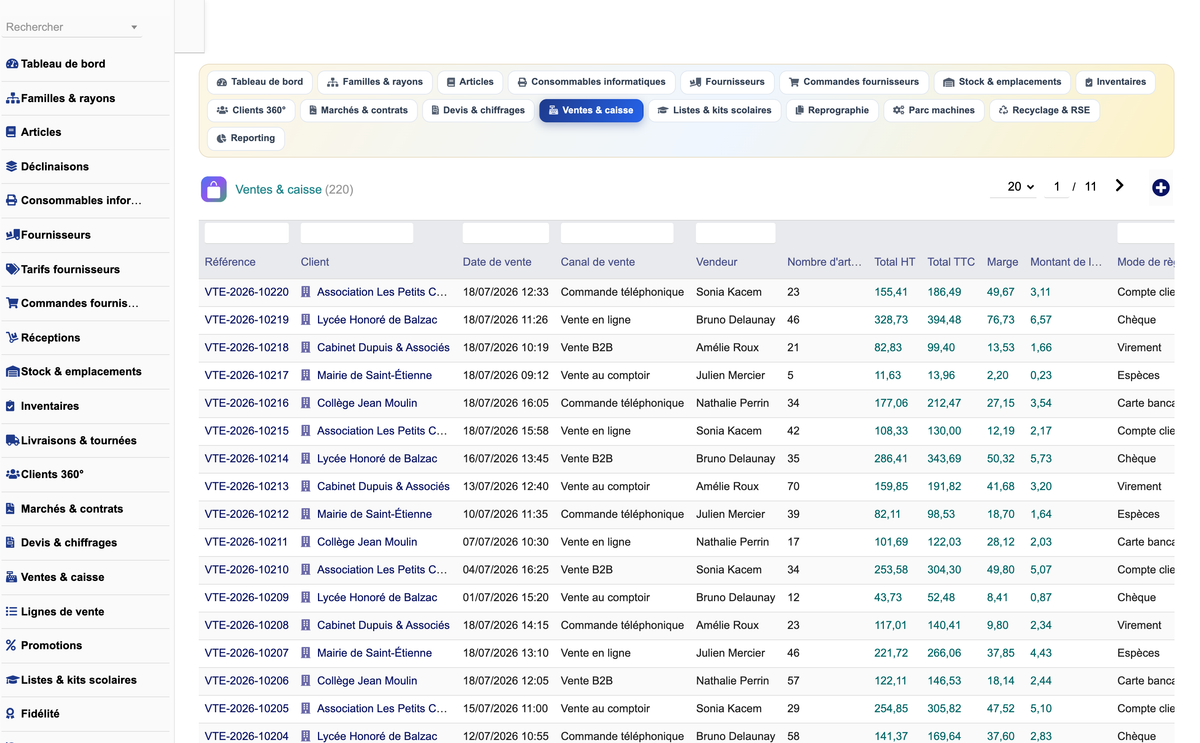
Task: Click the Commandes fournisseurs sidebar cart icon
Action: (x=12, y=303)
